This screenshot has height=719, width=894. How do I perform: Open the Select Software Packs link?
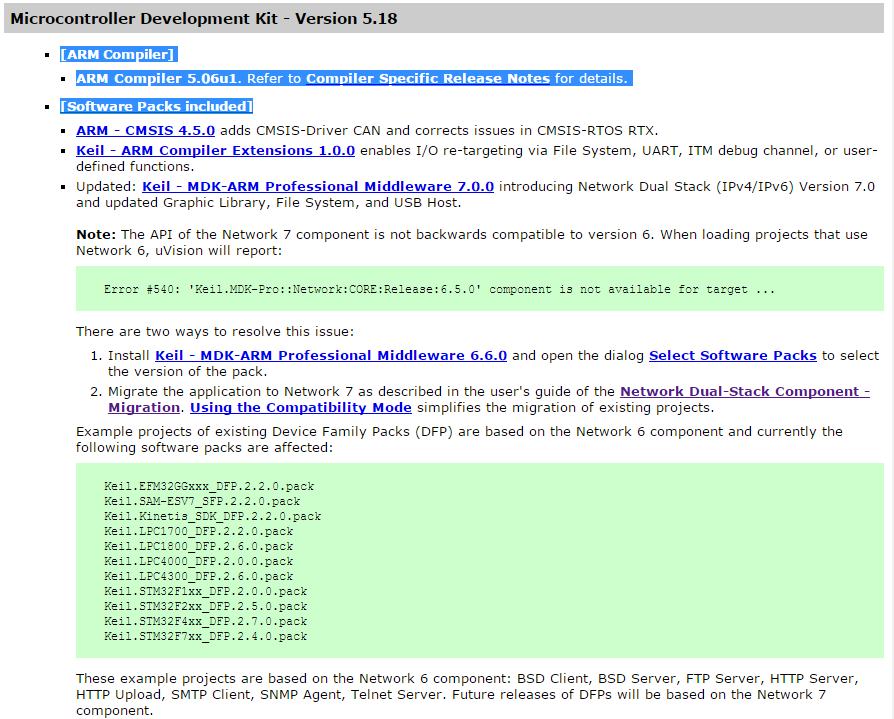733,355
